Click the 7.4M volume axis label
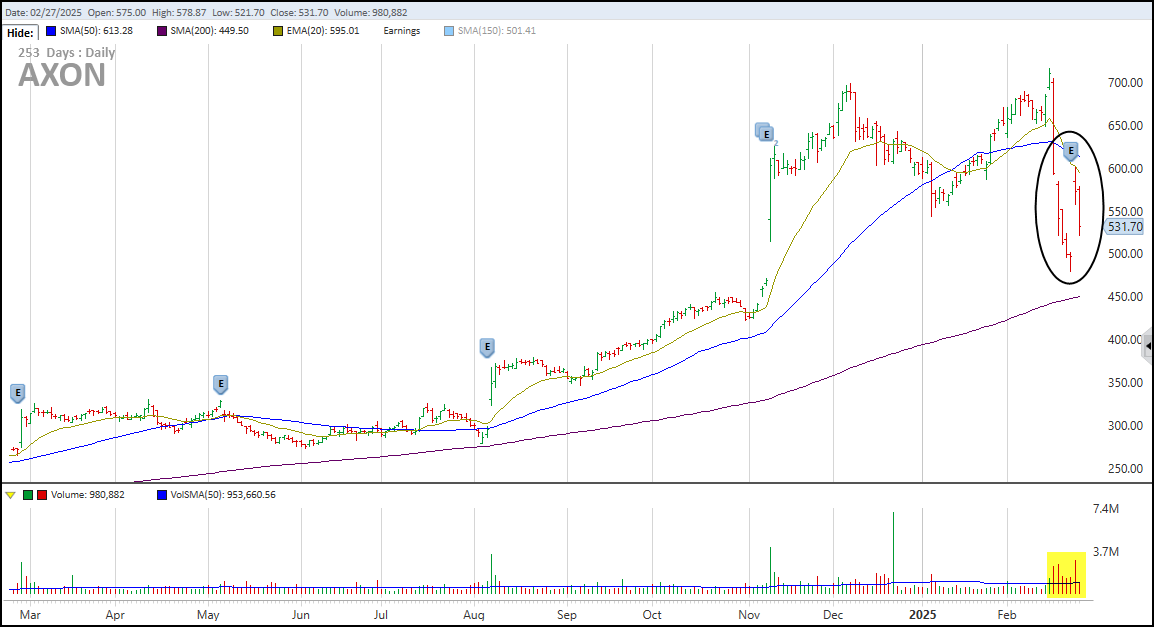Viewport: 1154px width, 627px height. pyautogui.click(x=1106, y=509)
